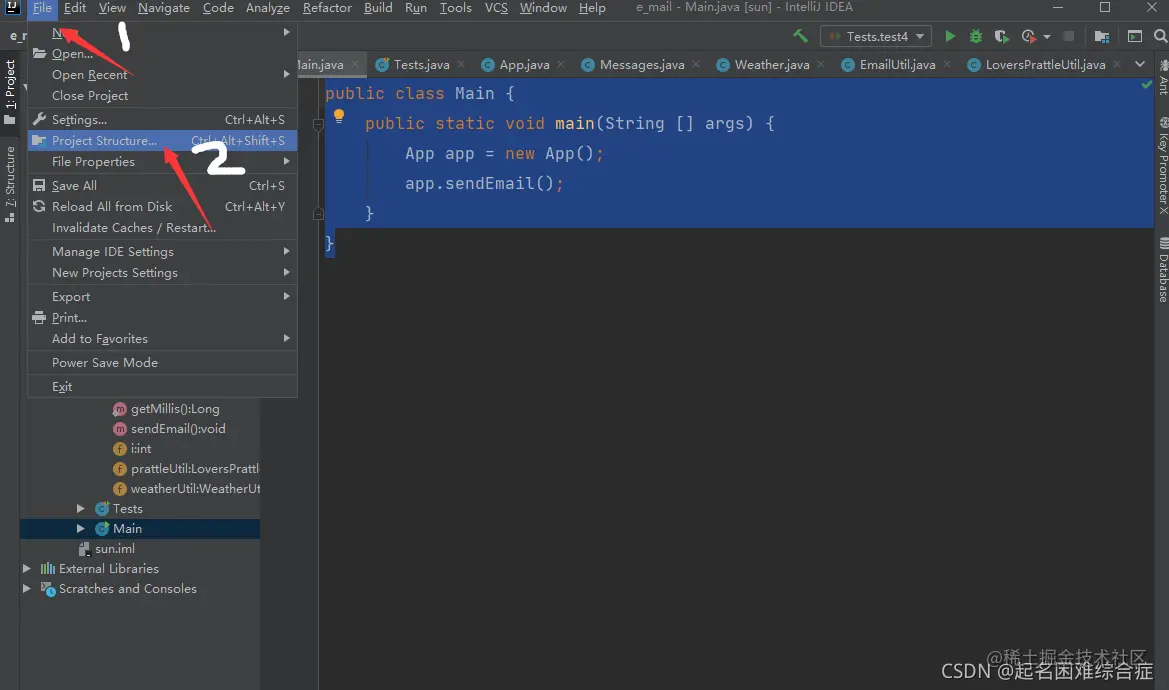The image size is (1169, 690).
Task: Click app.sendEmail(); line in the editor
Action: [x=485, y=183]
